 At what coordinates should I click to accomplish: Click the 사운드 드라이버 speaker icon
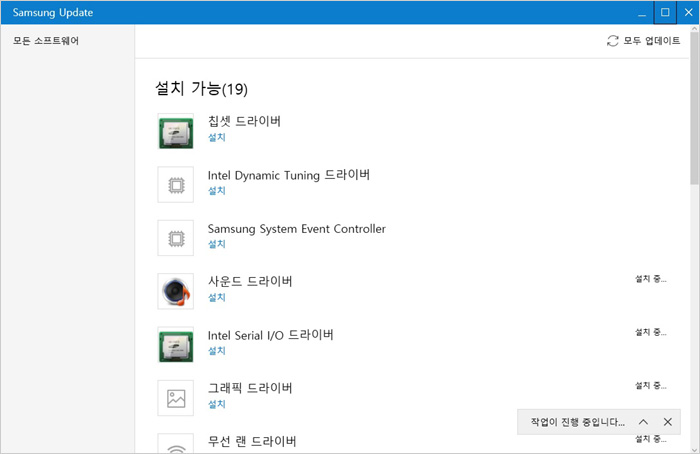pos(176,292)
